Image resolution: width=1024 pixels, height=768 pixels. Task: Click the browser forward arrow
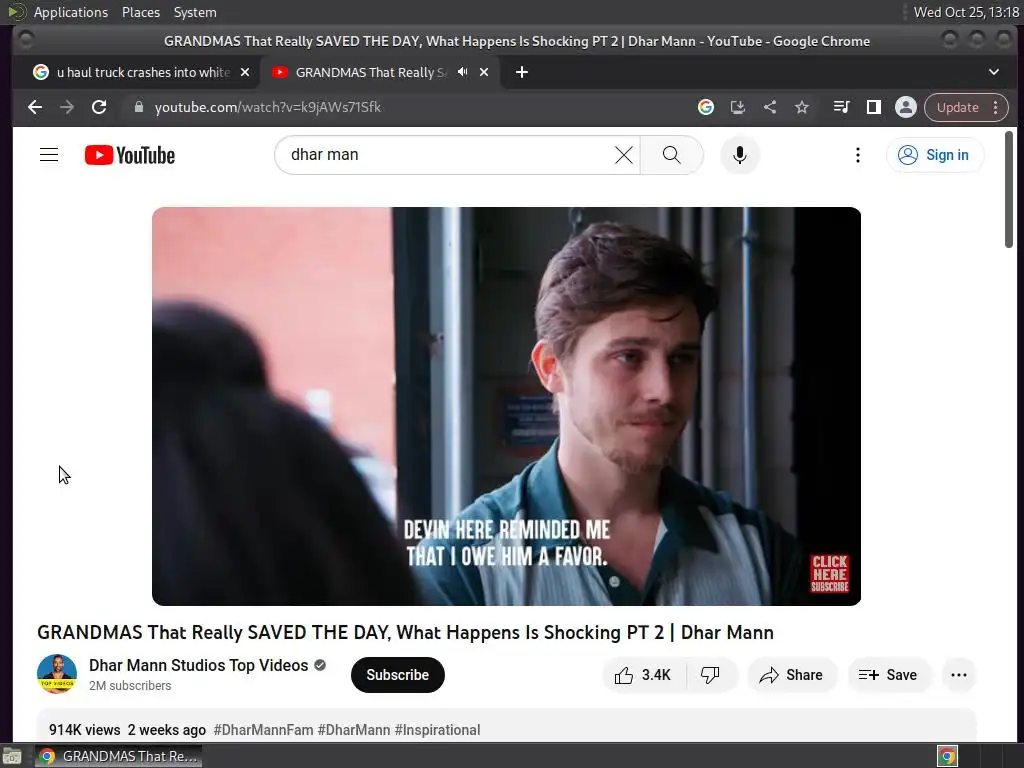pos(67,107)
